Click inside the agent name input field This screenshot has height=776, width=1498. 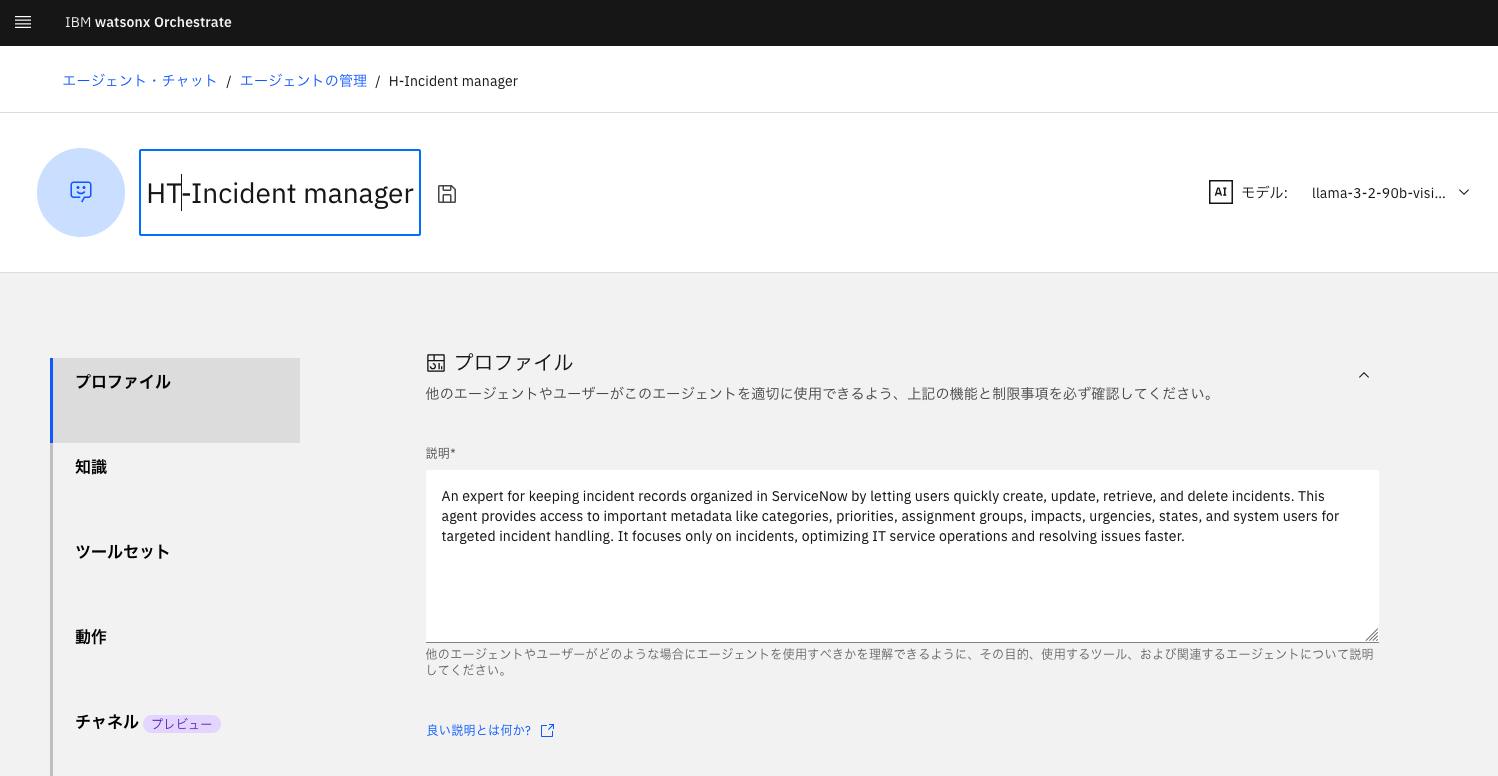click(x=280, y=193)
